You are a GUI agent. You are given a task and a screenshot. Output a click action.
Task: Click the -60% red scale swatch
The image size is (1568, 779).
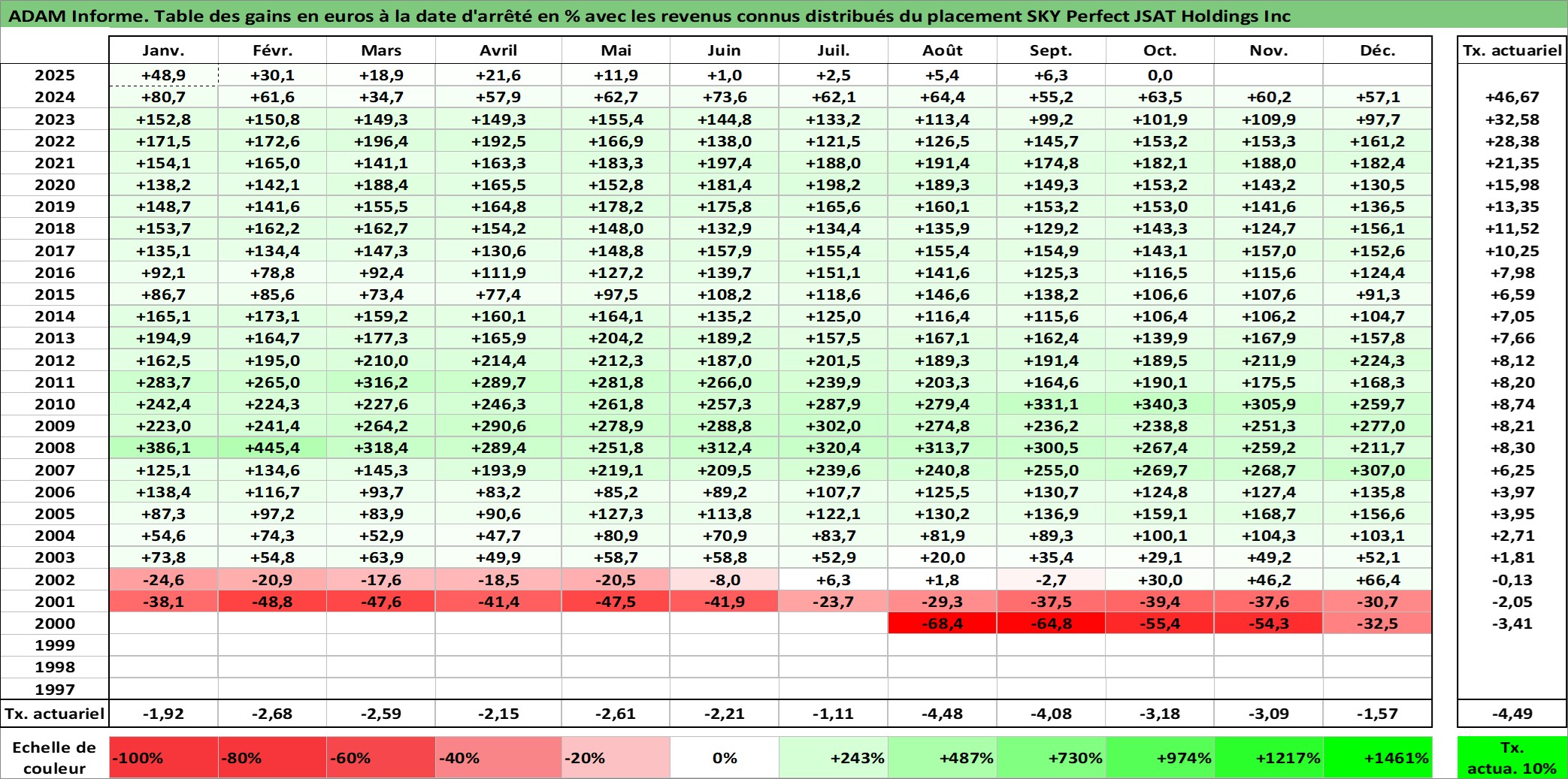381,757
